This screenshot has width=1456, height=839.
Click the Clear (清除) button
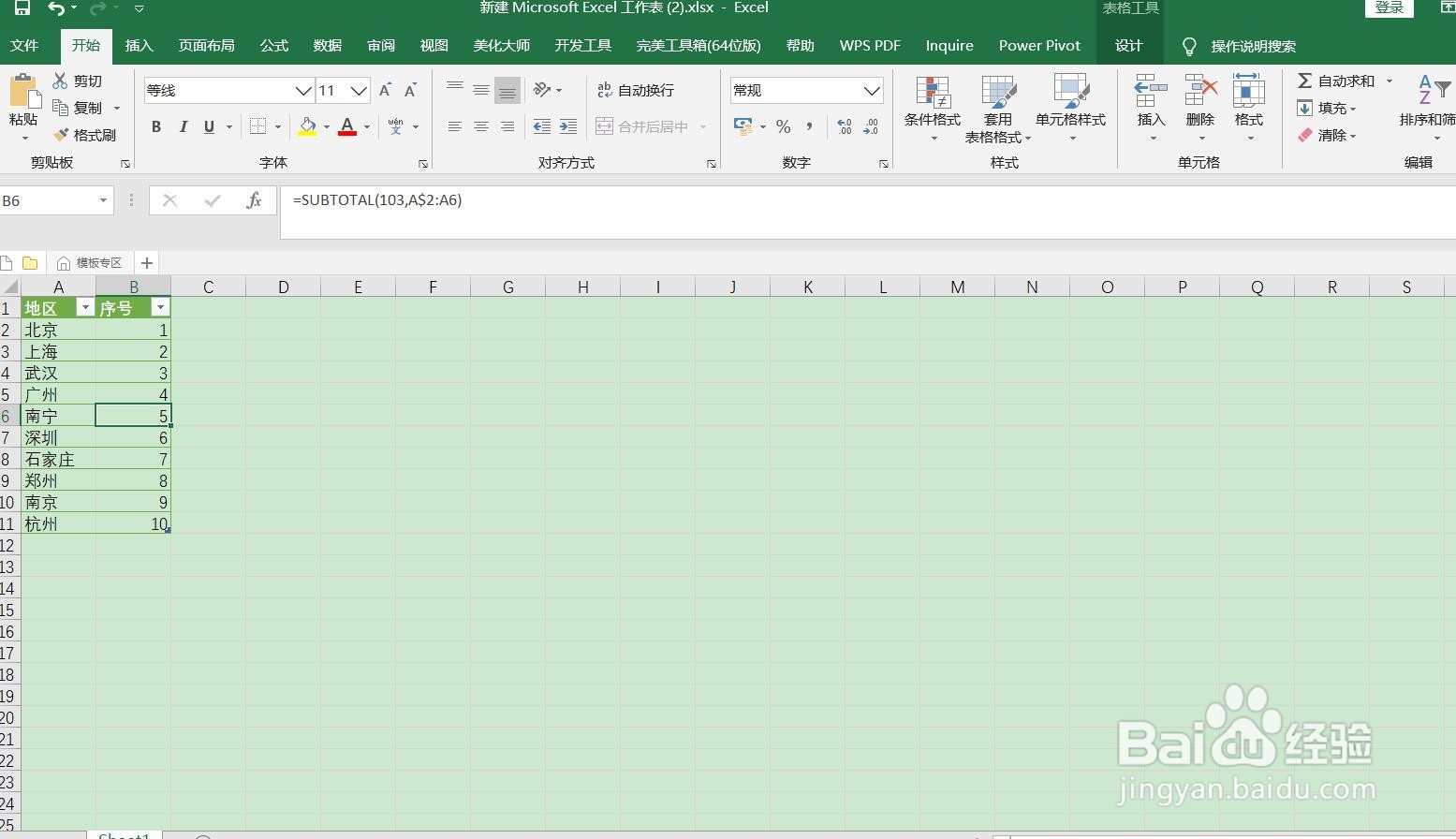[x=1327, y=136]
